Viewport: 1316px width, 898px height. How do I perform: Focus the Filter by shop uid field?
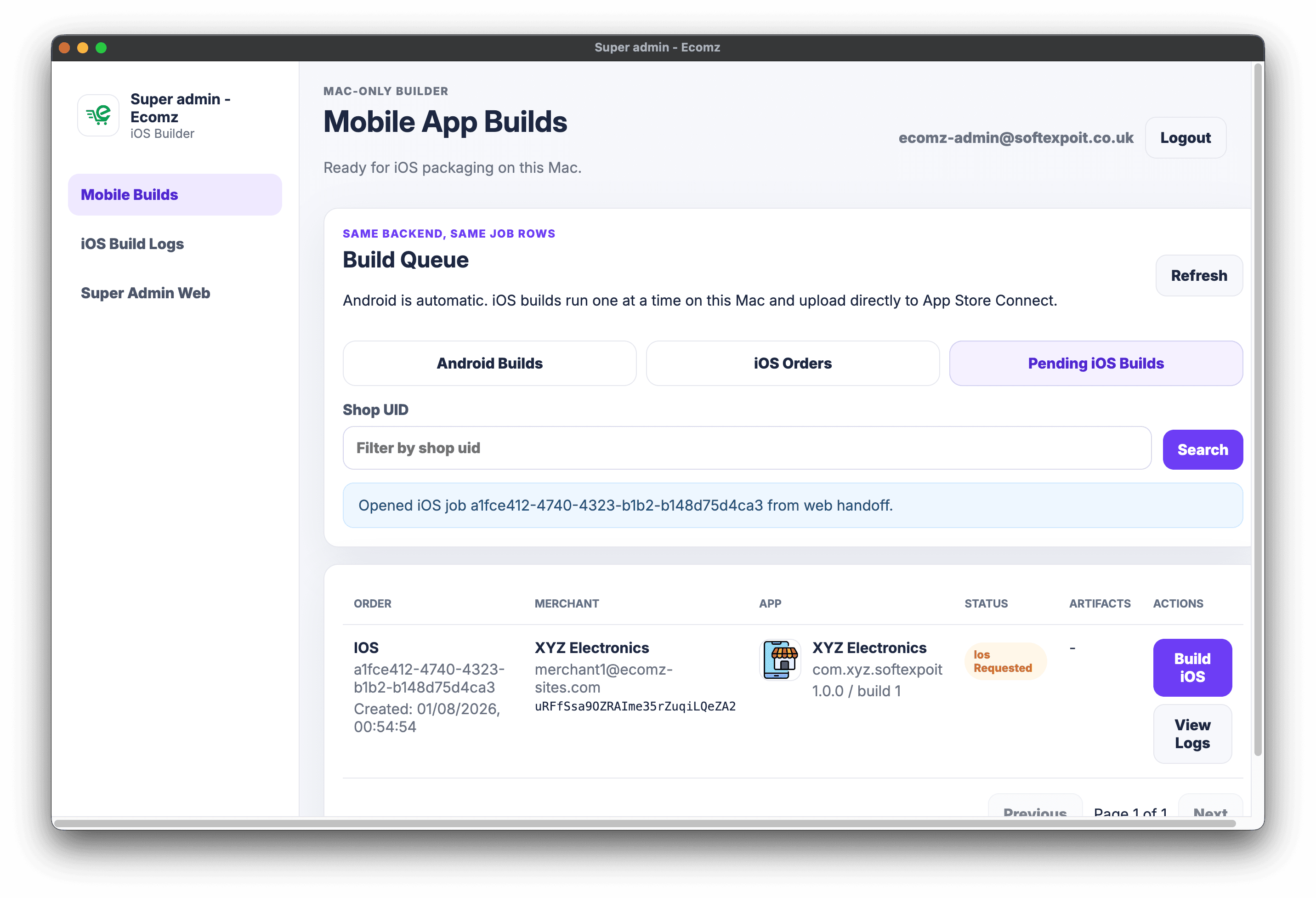tap(747, 448)
